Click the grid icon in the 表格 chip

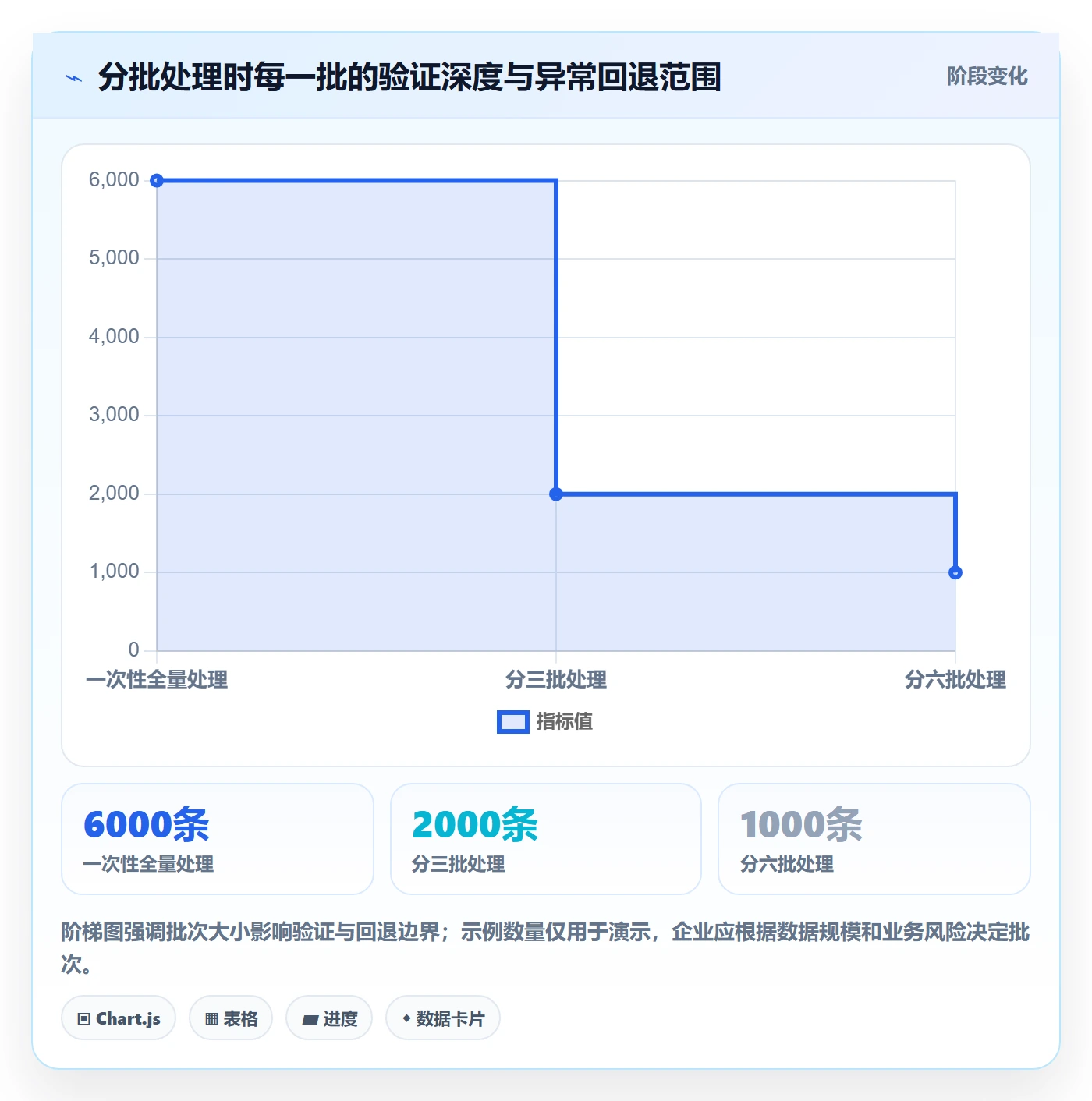click(211, 1019)
